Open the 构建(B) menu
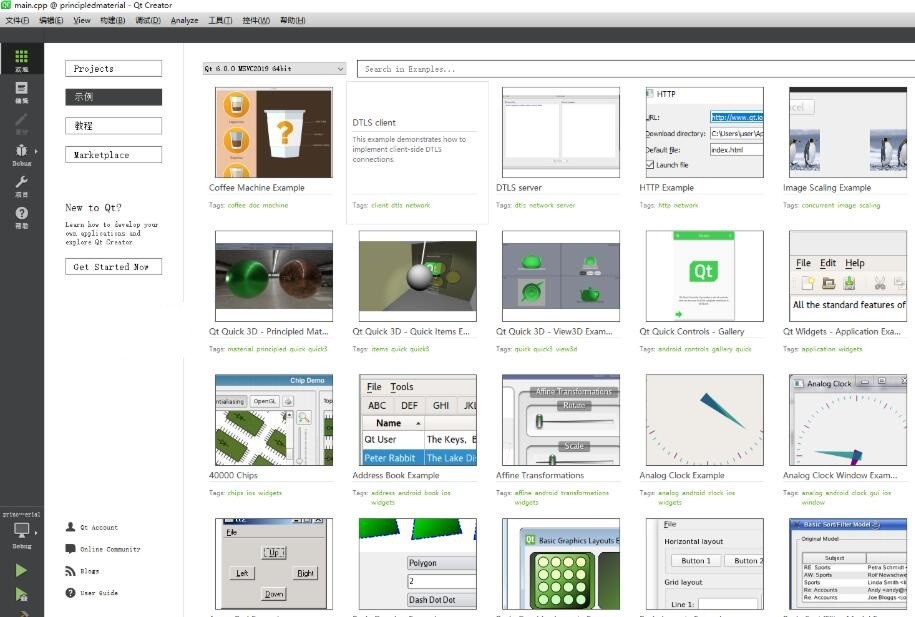 tap(113, 20)
